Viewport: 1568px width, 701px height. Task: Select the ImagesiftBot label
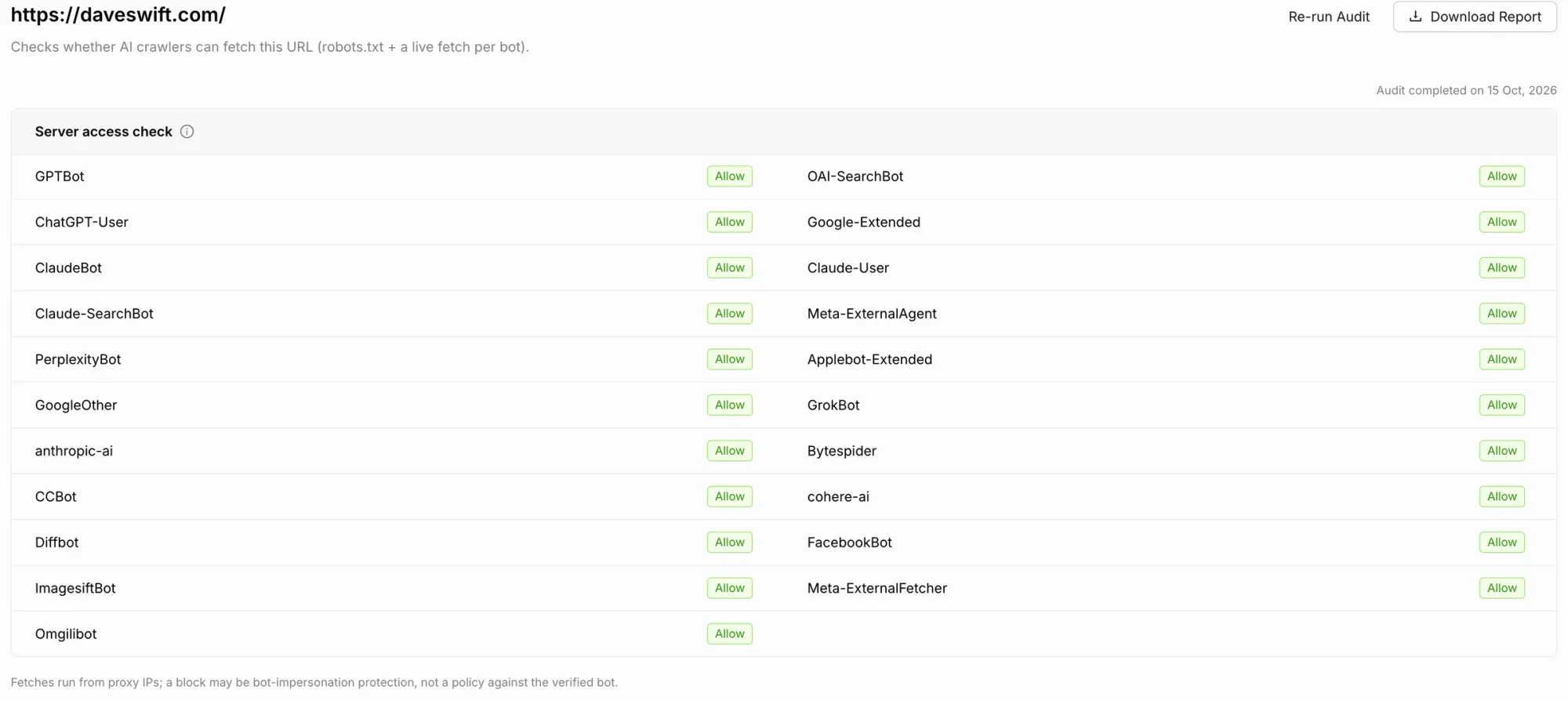point(75,588)
